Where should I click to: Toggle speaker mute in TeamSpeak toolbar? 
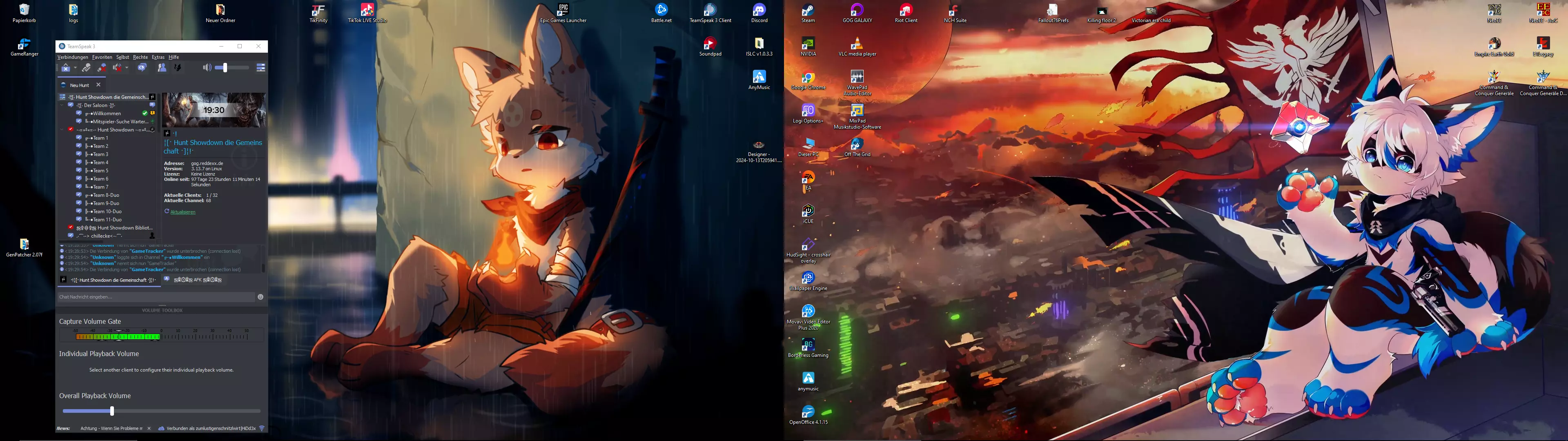point(118,68)
